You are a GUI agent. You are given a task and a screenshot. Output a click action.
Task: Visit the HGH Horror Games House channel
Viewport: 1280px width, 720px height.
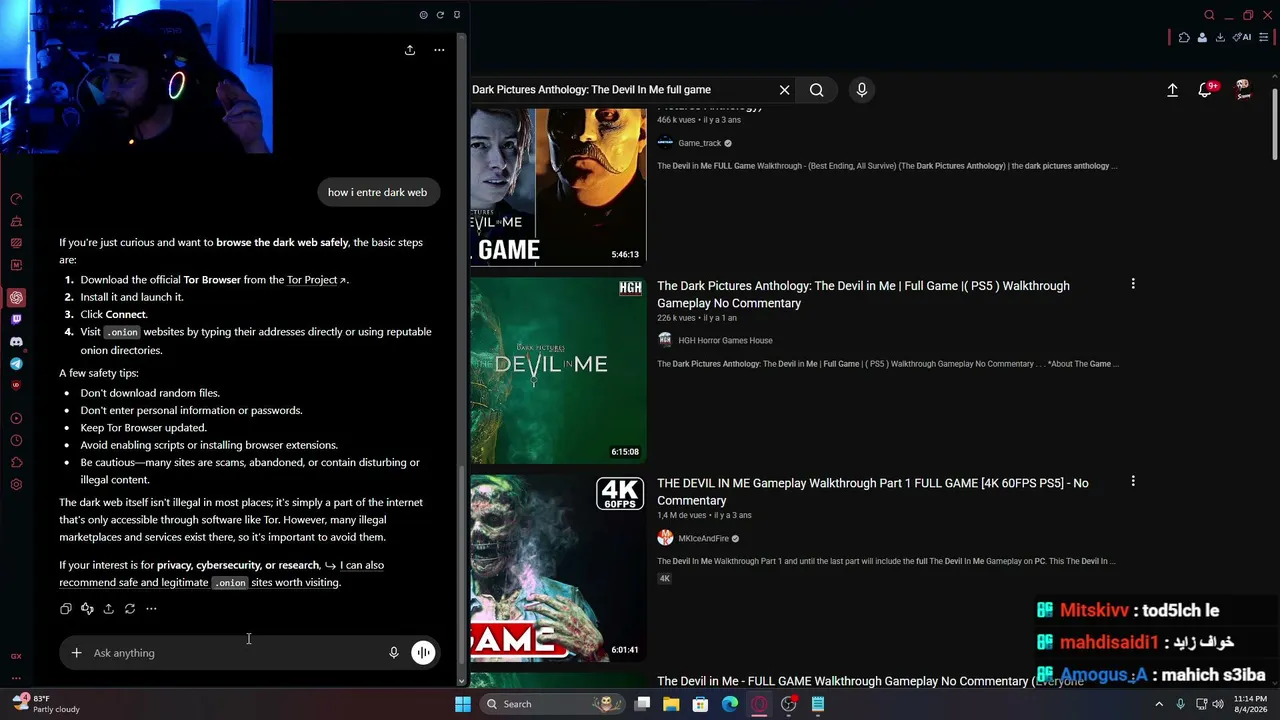point(725,340)
